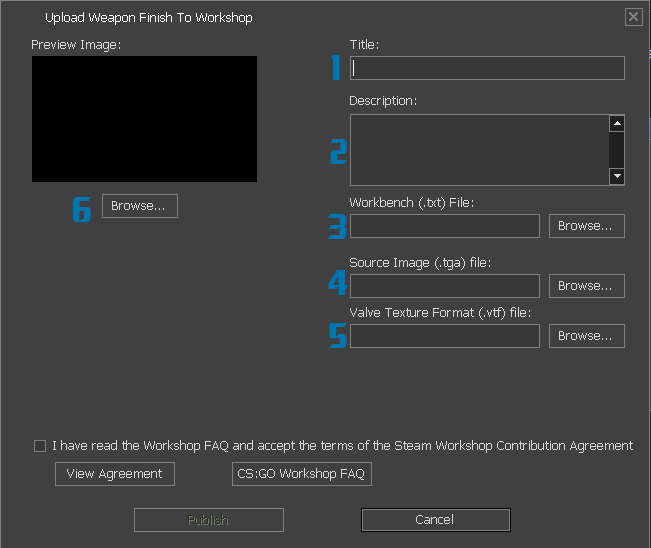Browse for the Source Image .tga file

[586, 286]
